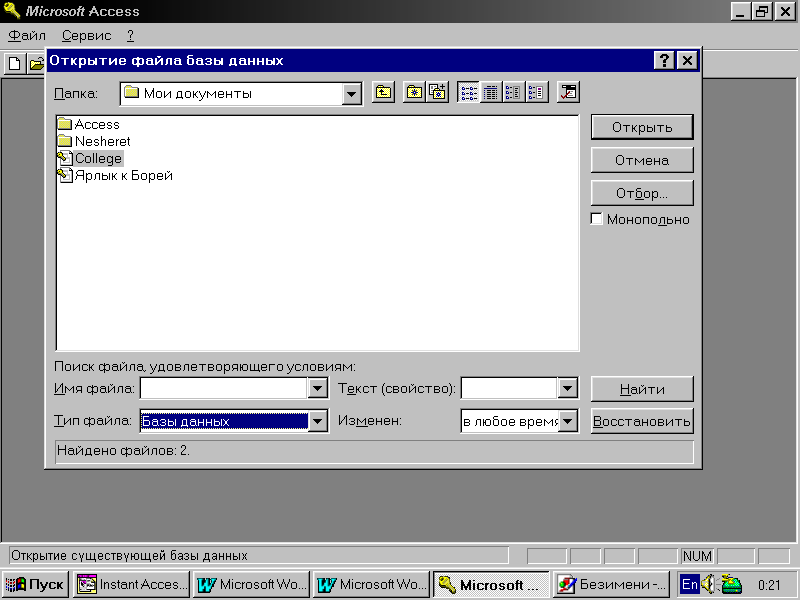Click the Восстановить button

[642, 421]
